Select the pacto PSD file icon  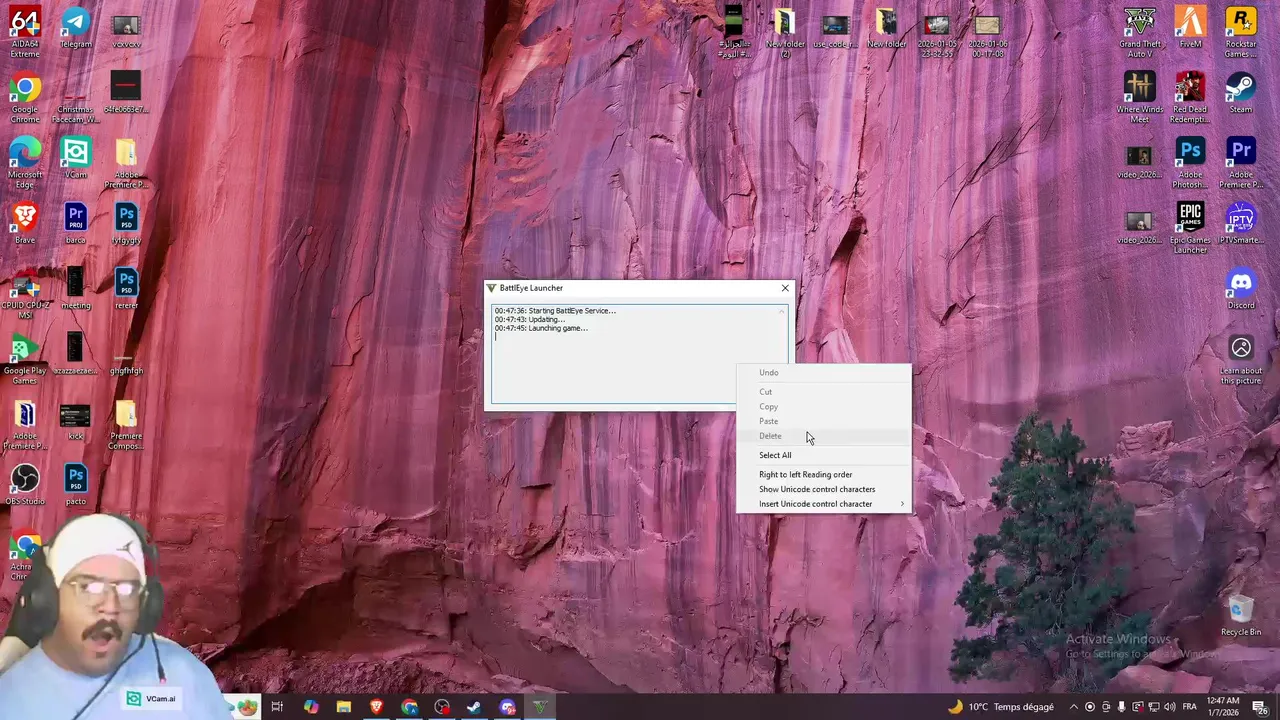click(75, 484)
